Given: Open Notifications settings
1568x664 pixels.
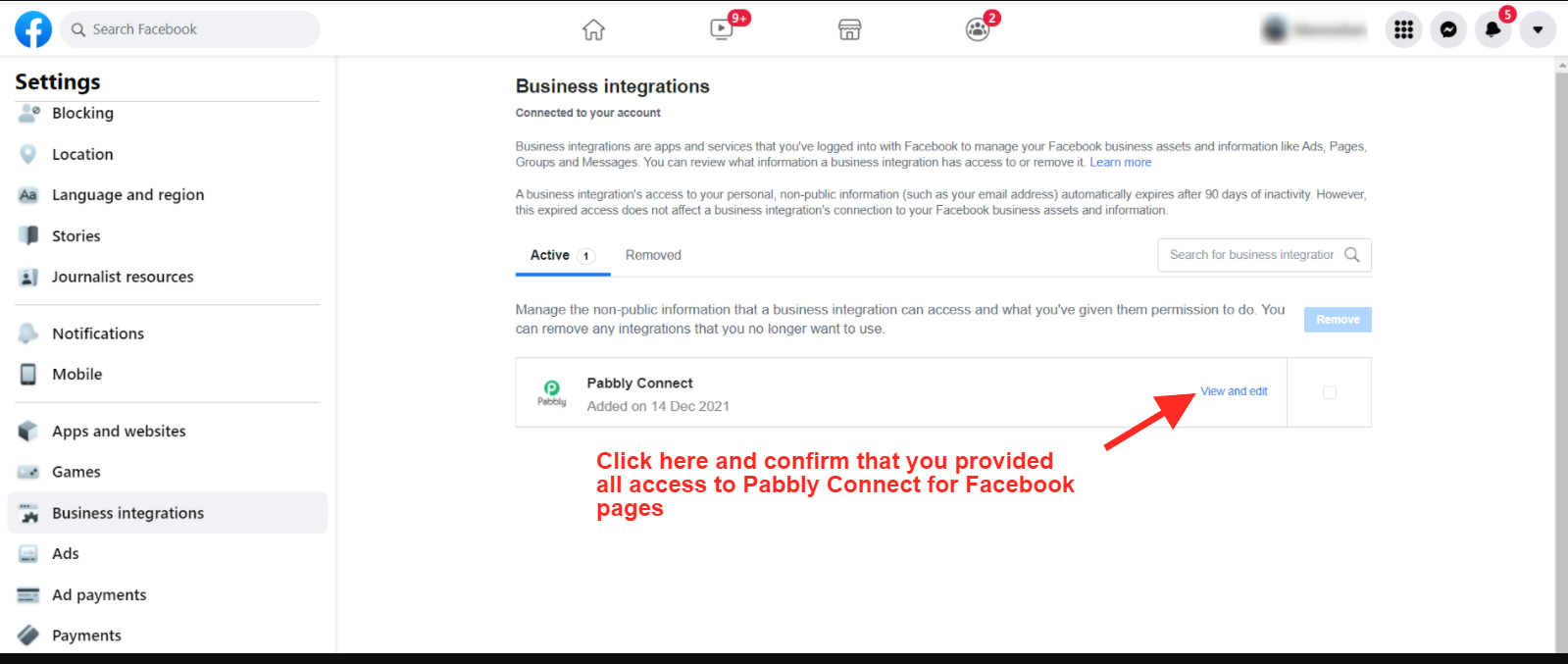Looking at the screenshot, I should pos(168,333).
